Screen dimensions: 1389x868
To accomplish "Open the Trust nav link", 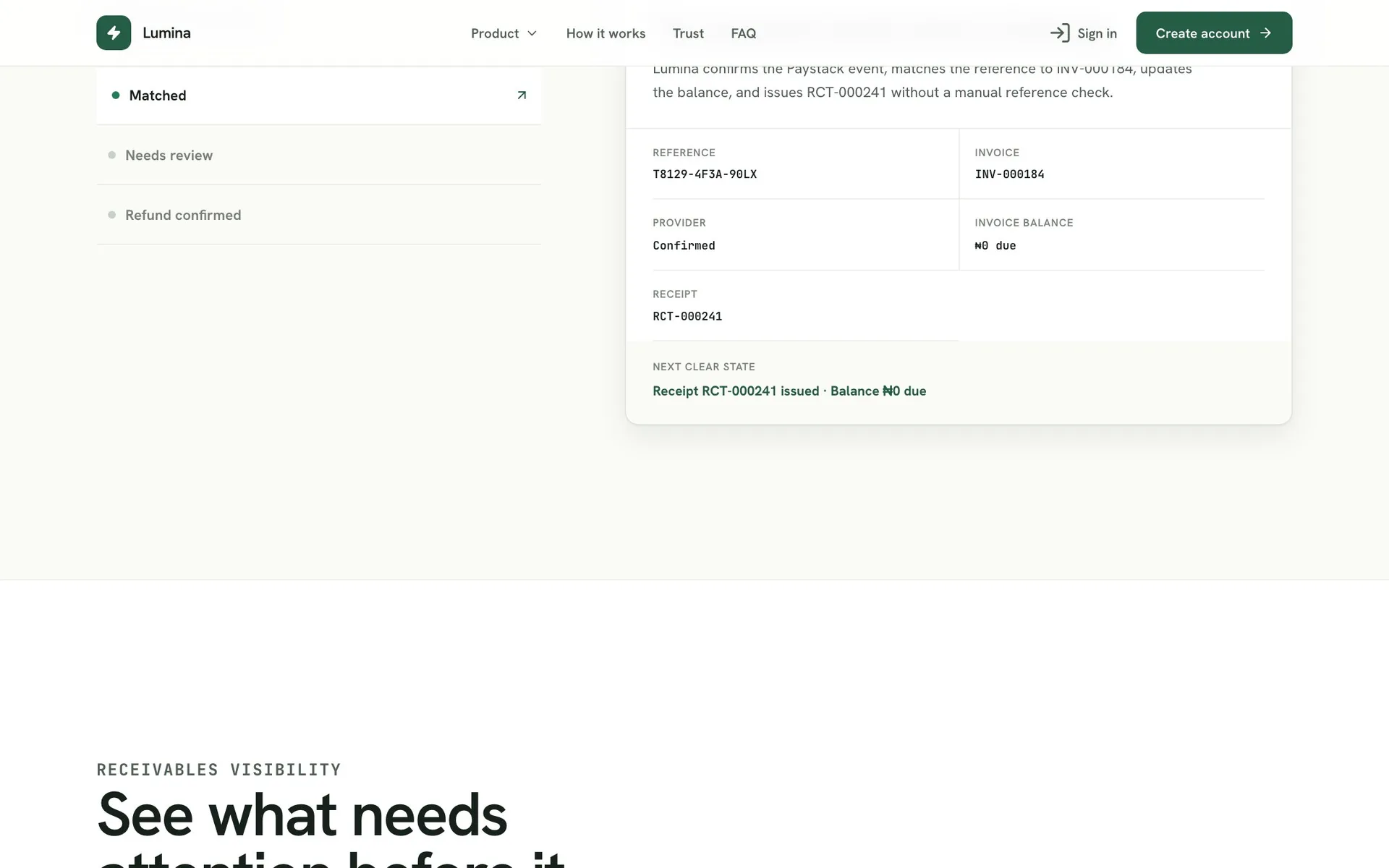I will tap(688, 33).
